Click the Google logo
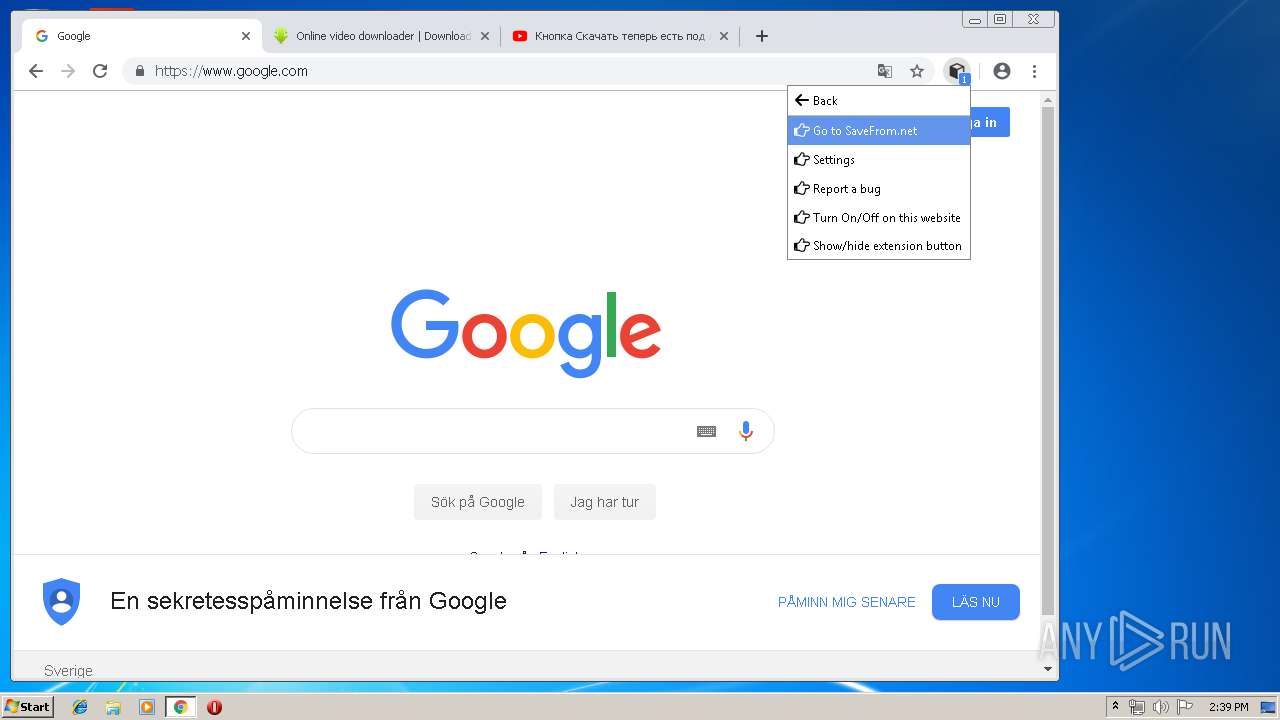1280x720 pixels. tap(526, 333)
